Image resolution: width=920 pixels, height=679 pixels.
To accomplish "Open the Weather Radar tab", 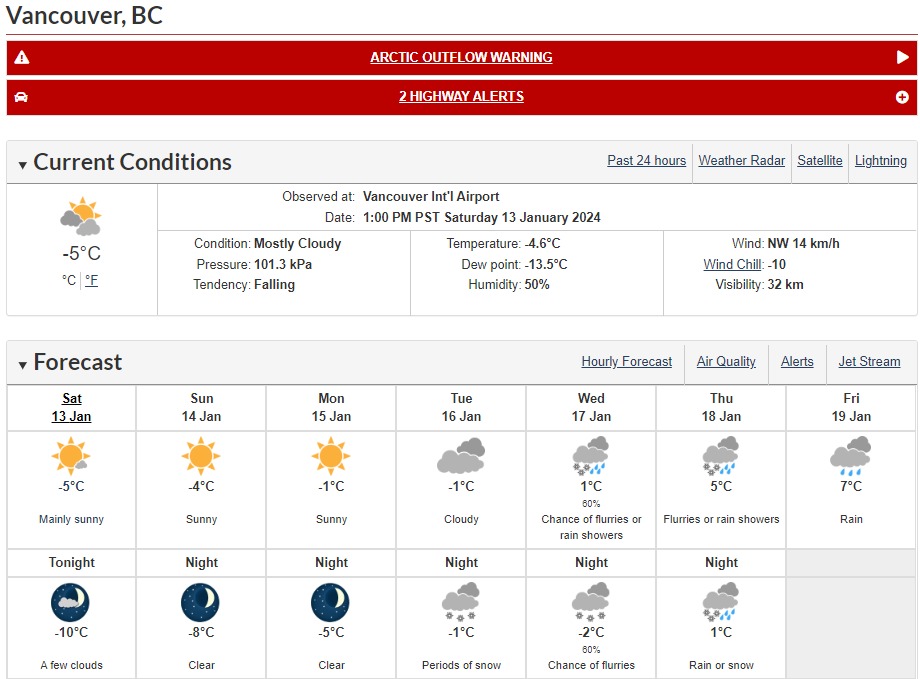I will [x=742, y=160].
